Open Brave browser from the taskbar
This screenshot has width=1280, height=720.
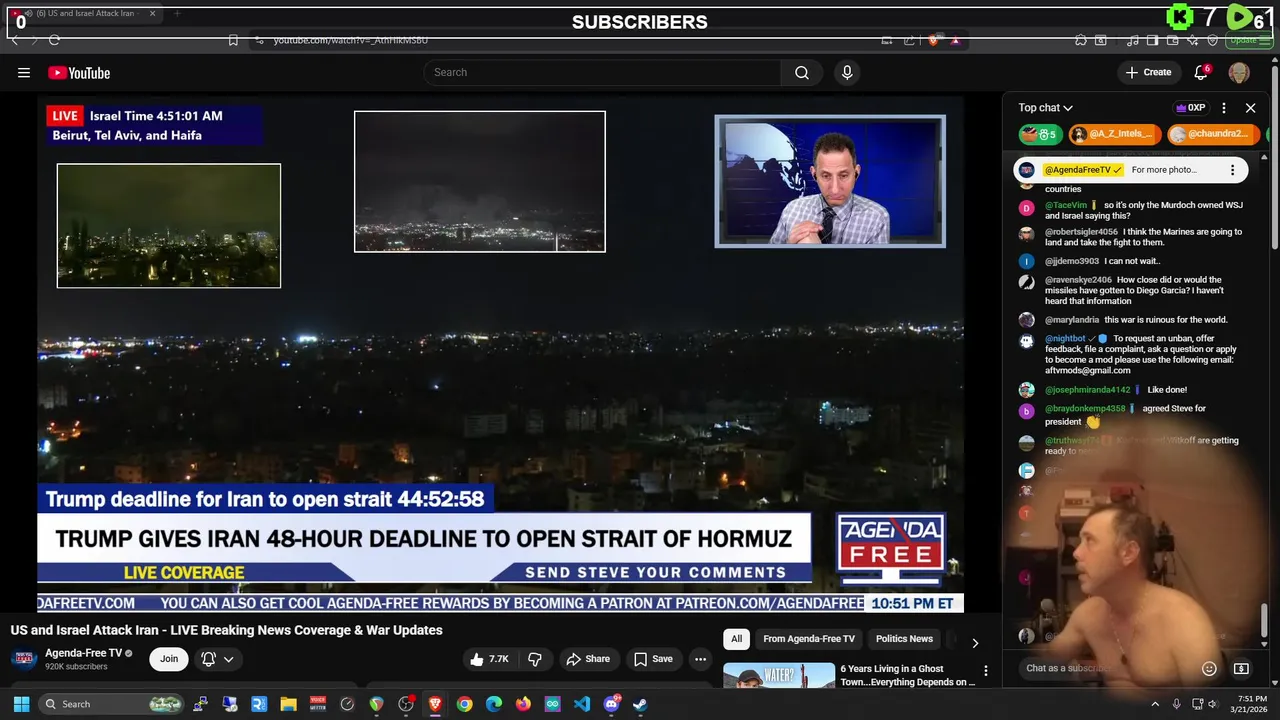(435, 704)
